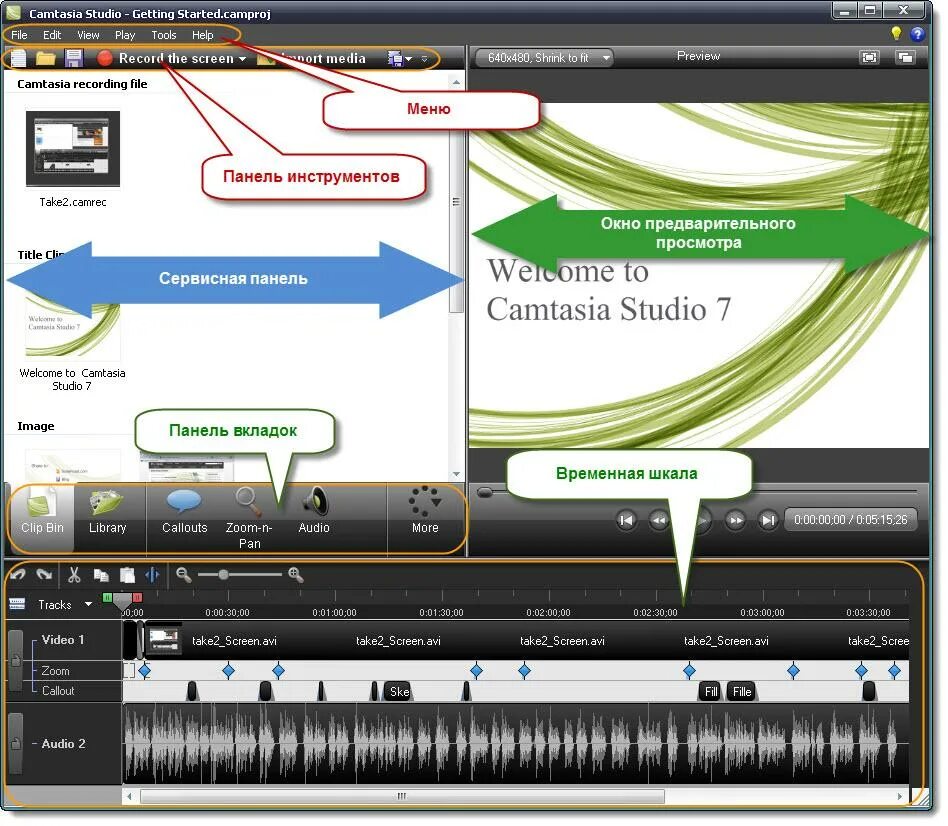Expand the Record the screen dropdown arrow
948x826 pixels.
(242, 59)
